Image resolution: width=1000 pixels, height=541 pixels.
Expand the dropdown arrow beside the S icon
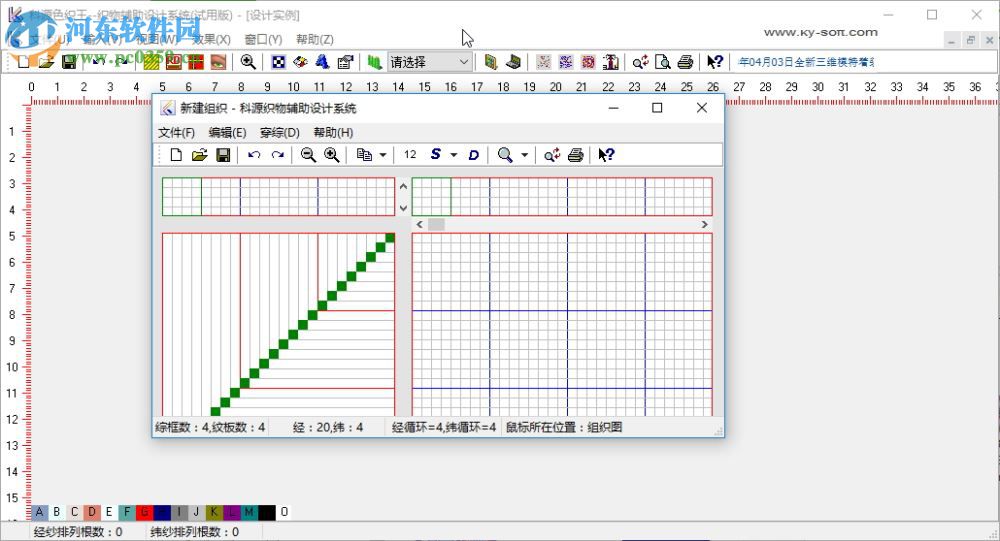tap(453, 155)
